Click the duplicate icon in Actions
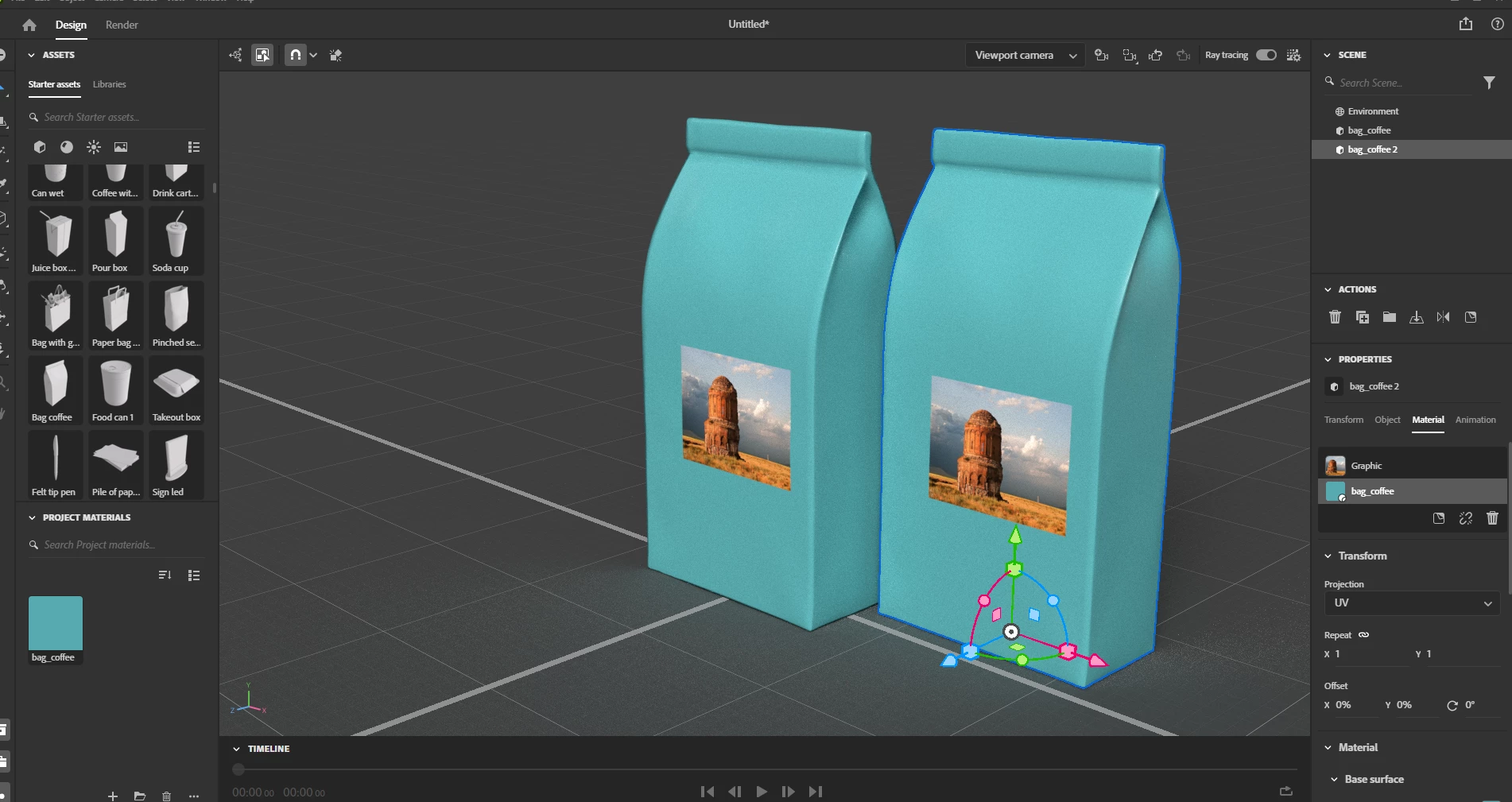Image resolution: width=1512 pixels, height=802 pixels. pos(1363,317)
